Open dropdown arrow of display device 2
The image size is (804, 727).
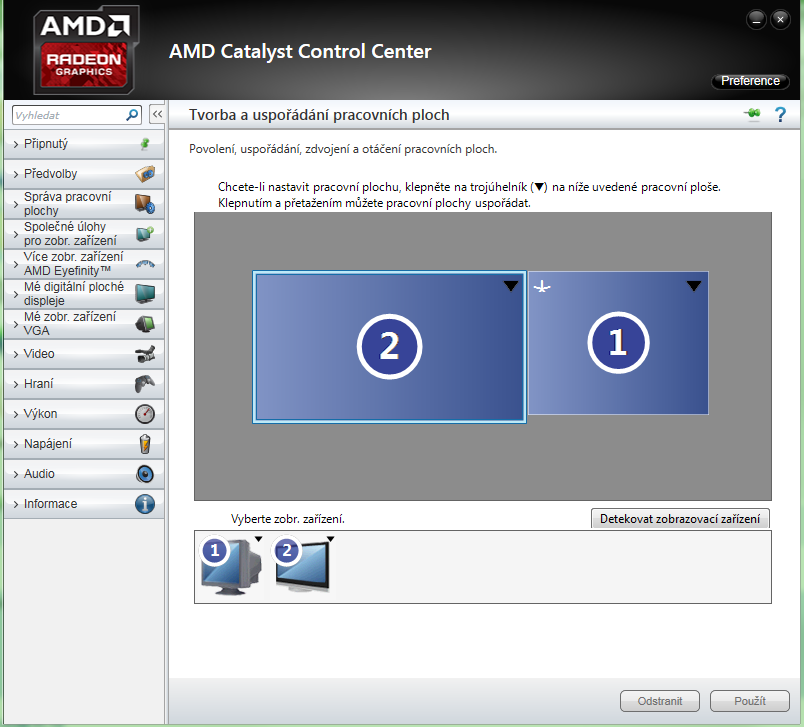(331, 539)
